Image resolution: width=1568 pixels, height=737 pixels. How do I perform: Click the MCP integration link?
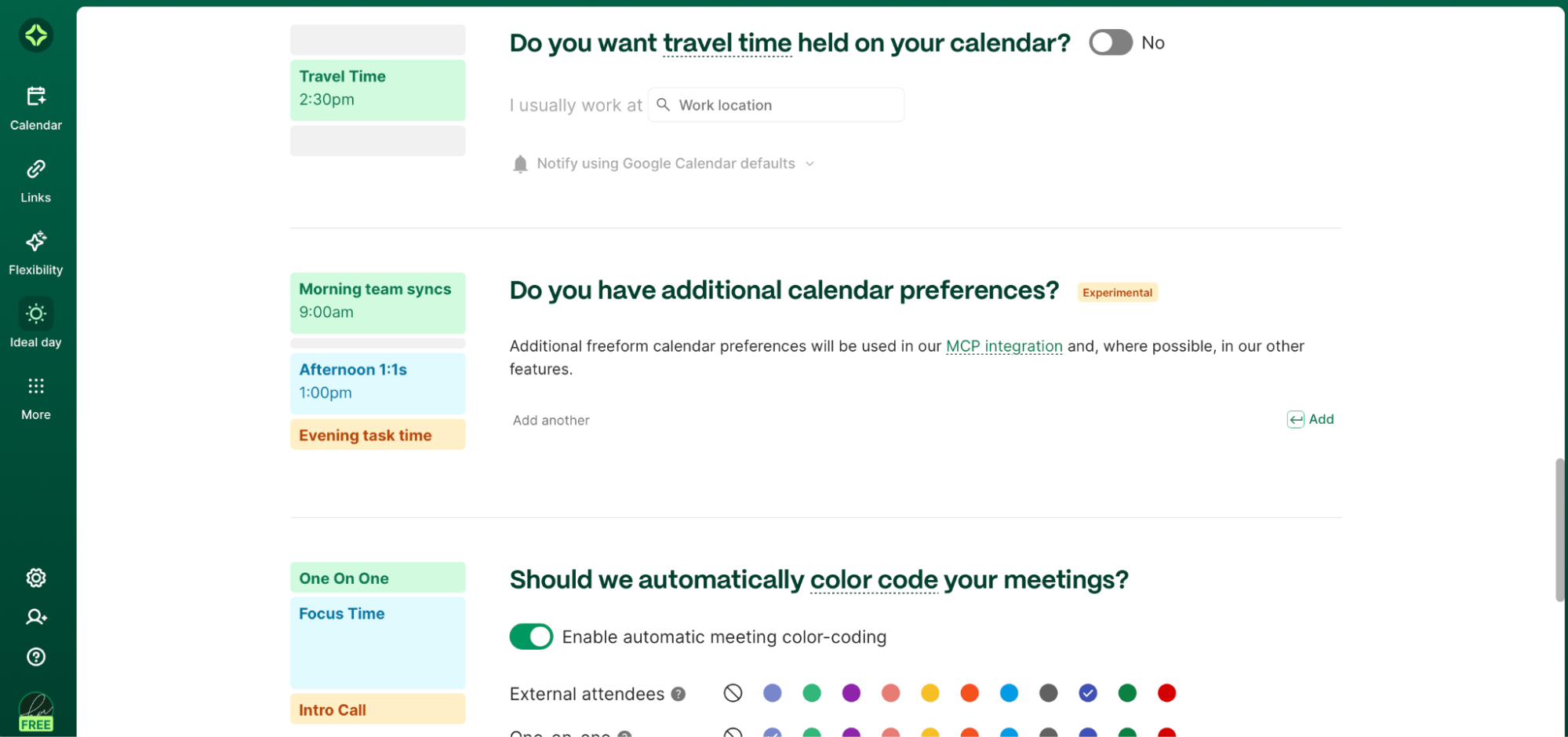pyautogui.click(x=1004, y=346)
